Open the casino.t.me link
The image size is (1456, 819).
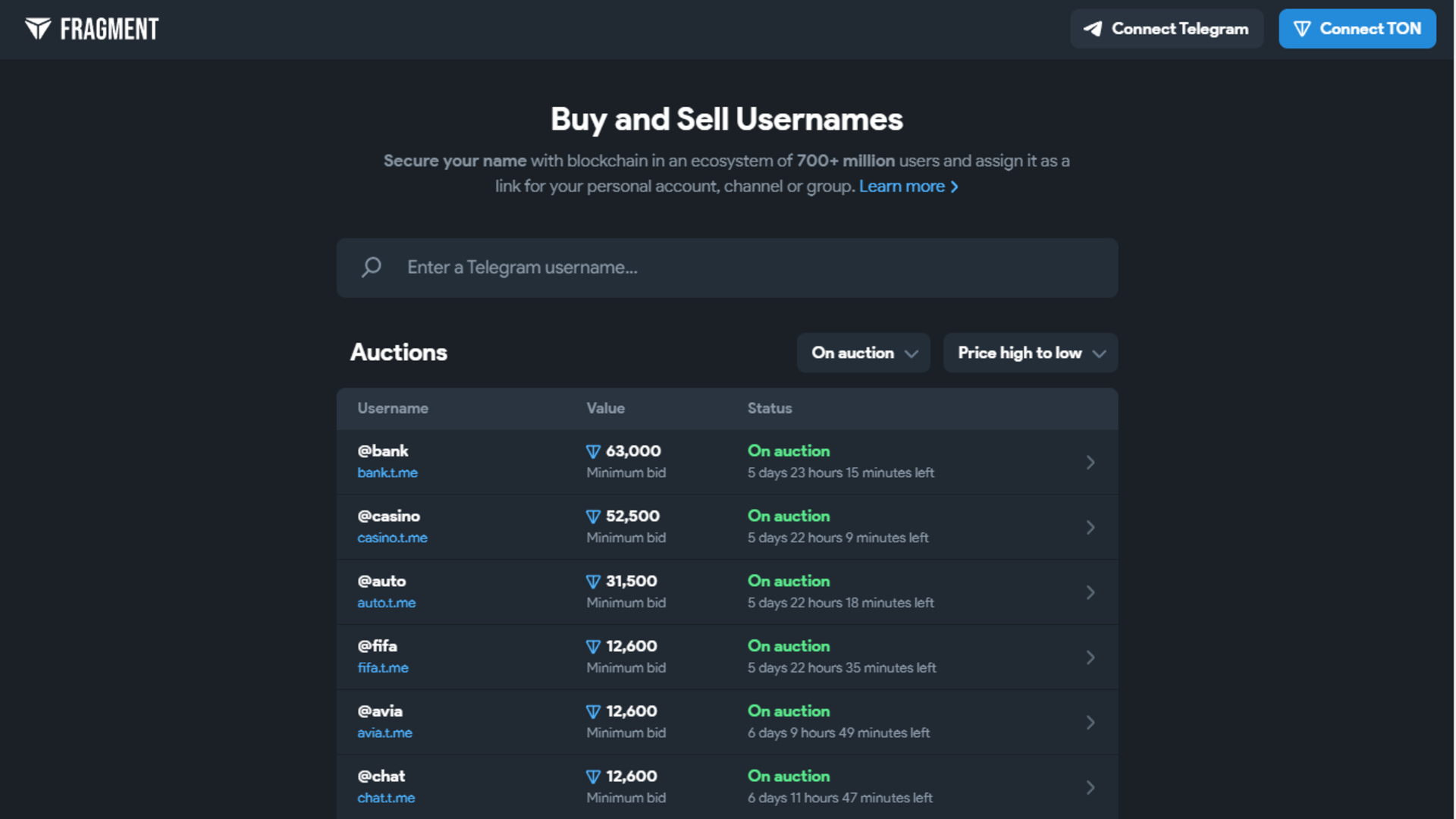click(x=392, y=538)
